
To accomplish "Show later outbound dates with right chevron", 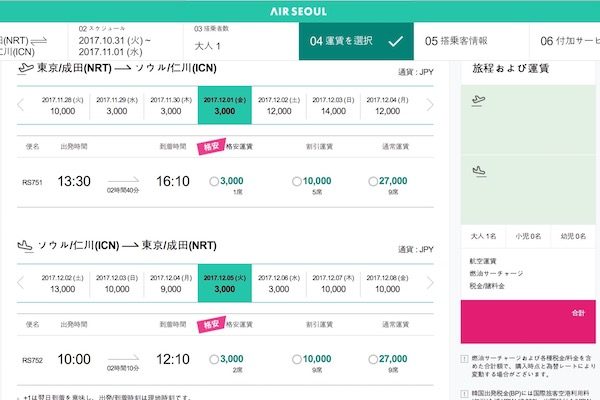I will (430, 105).
